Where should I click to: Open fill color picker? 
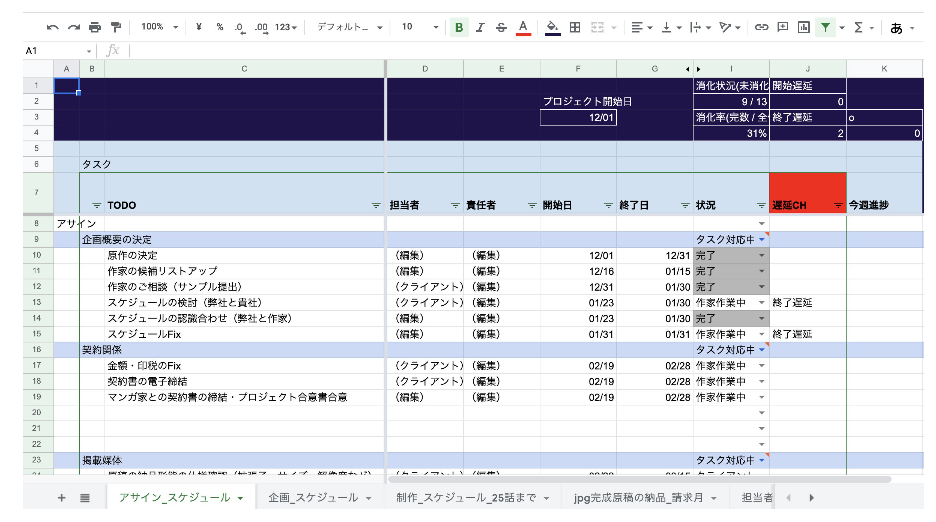tap(553, 27)
